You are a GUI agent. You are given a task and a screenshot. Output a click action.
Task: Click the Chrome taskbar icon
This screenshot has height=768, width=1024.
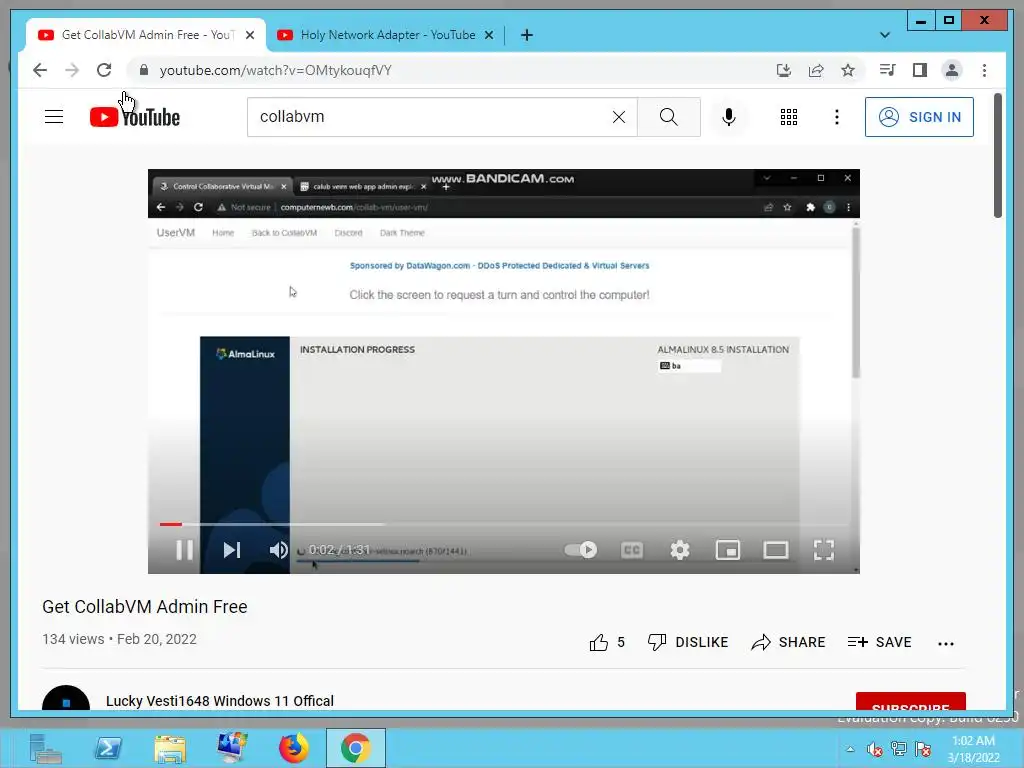pos(356,748)
